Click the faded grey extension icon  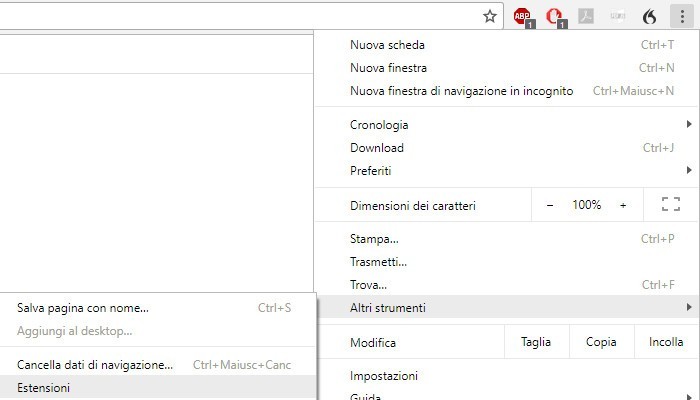point(618,17)
